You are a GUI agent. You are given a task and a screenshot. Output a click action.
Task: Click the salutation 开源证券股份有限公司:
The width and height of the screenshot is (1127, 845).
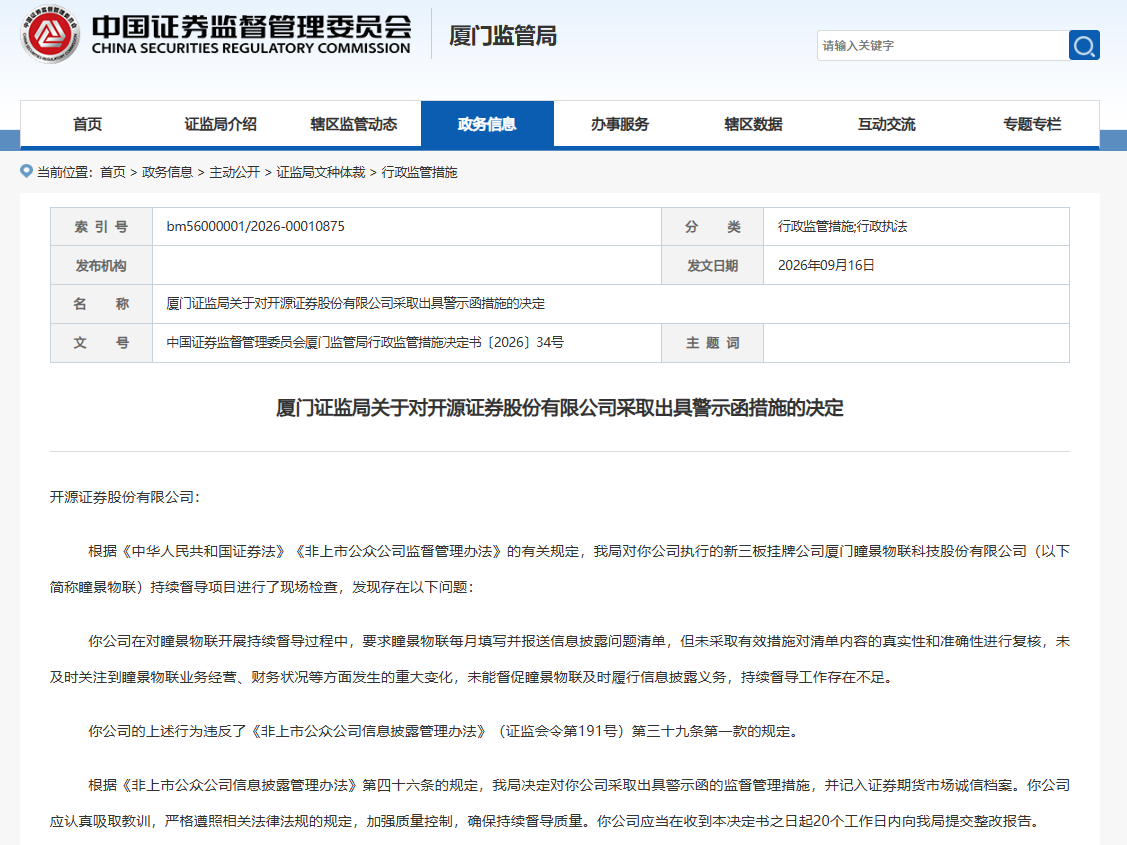(x=125, y=497)
